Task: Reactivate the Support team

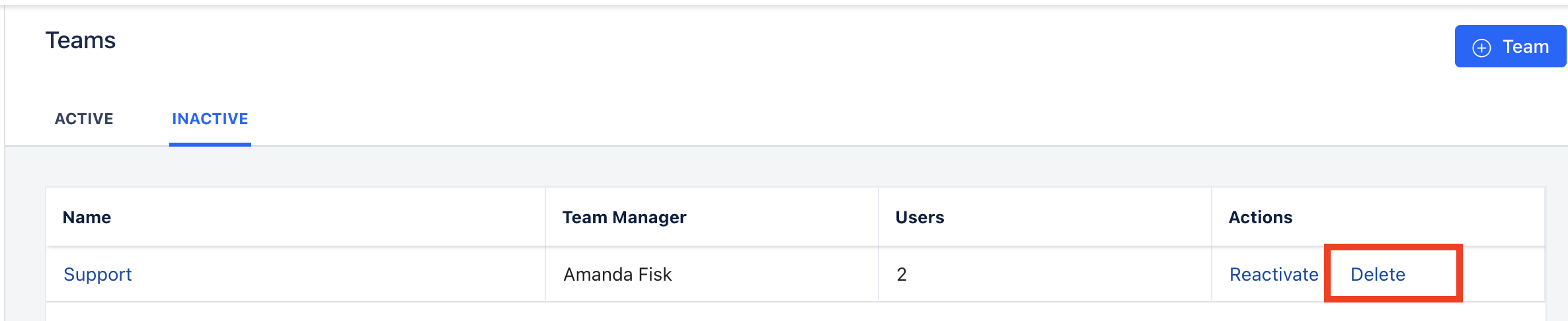Action: tap(1274, 274)
